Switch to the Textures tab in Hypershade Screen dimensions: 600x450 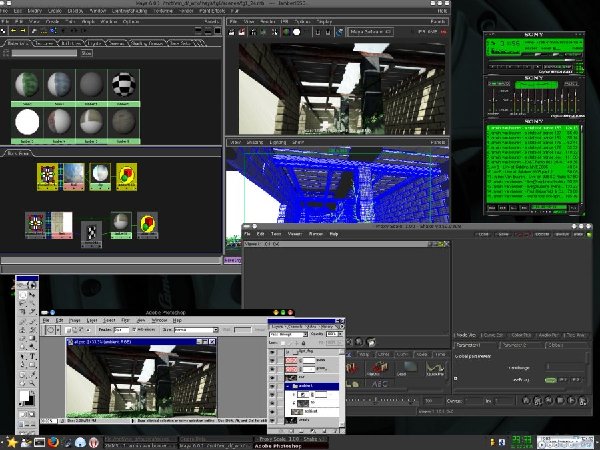point(44,43)
